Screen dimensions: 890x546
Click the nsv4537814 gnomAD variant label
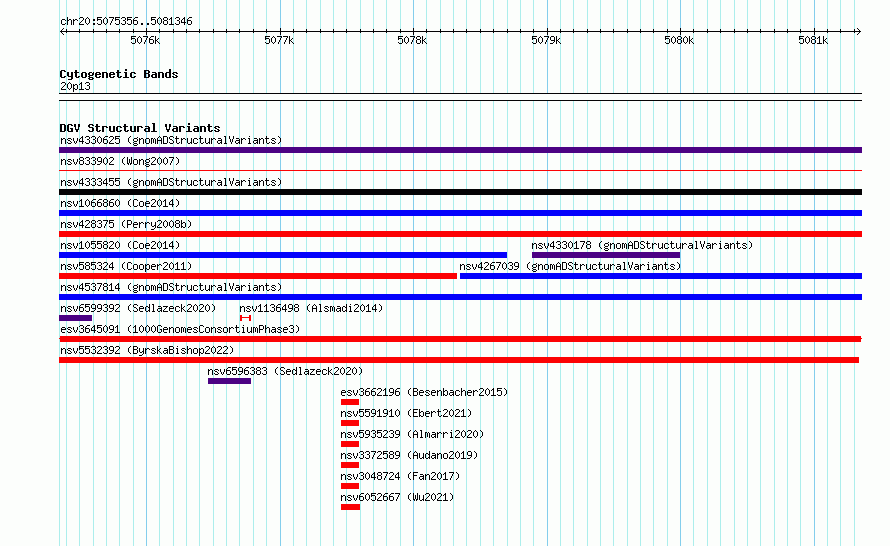pos(171,287)
